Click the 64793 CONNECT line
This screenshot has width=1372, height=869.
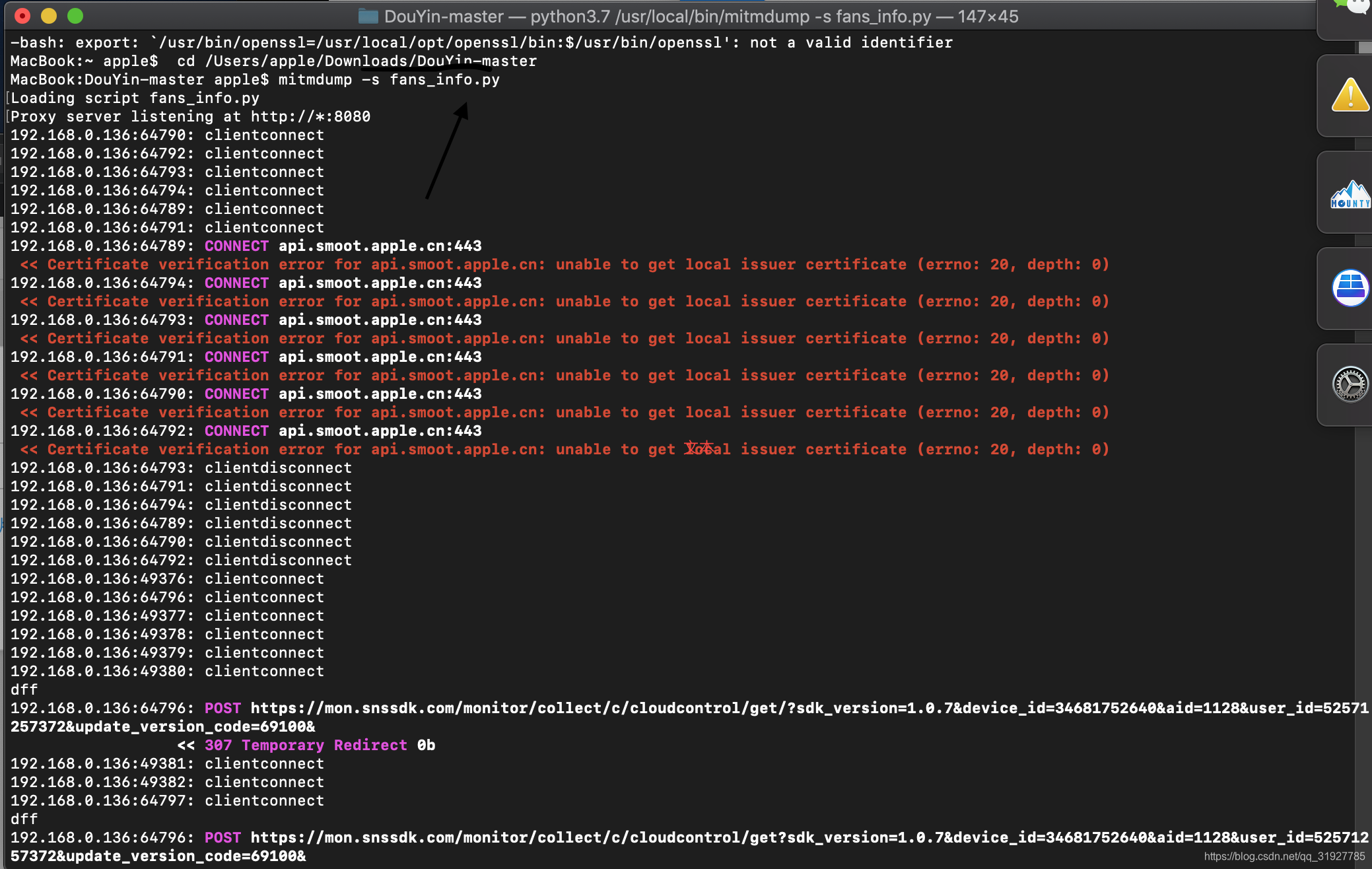tap(246, 320)
